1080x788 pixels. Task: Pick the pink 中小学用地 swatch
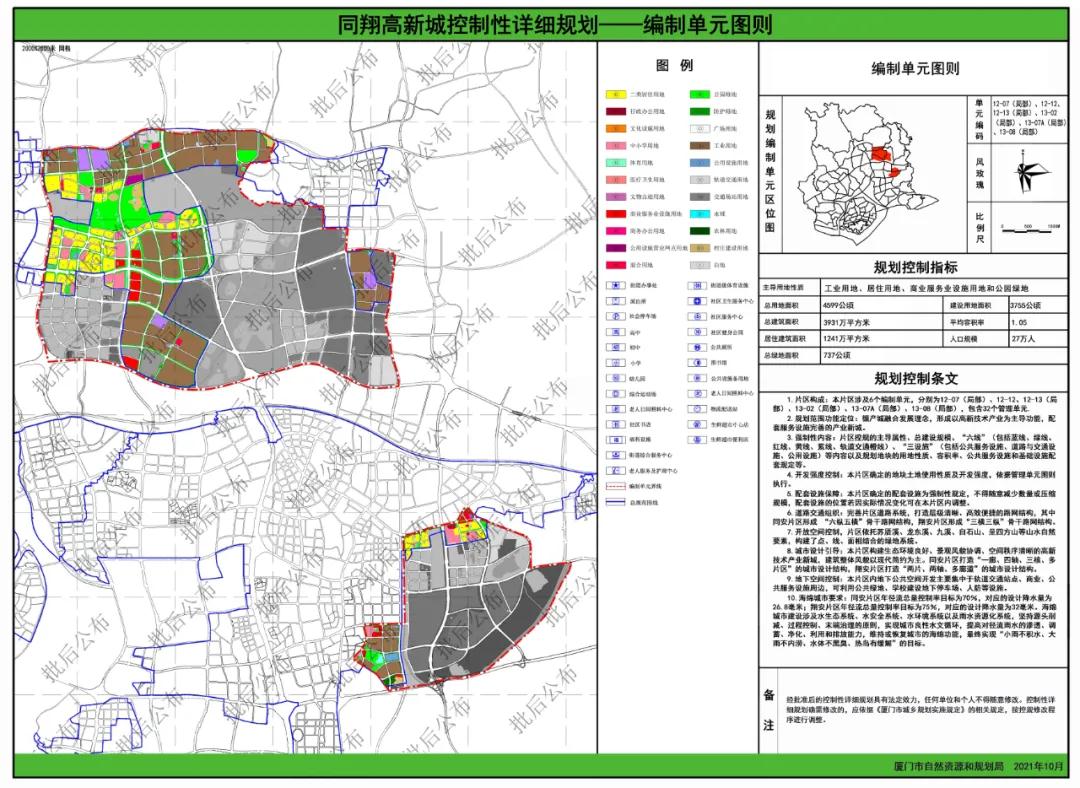tap(616, 145)
